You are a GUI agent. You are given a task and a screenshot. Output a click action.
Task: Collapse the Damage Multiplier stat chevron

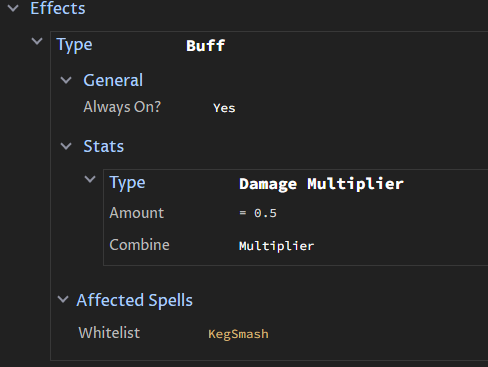pyautogui.click(x=90, y=179)
